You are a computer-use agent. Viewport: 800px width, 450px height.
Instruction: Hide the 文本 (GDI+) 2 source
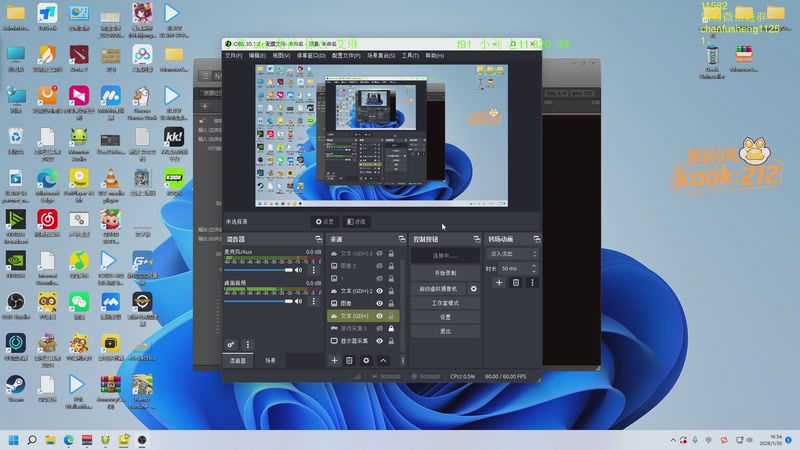(x=379, y=291)
